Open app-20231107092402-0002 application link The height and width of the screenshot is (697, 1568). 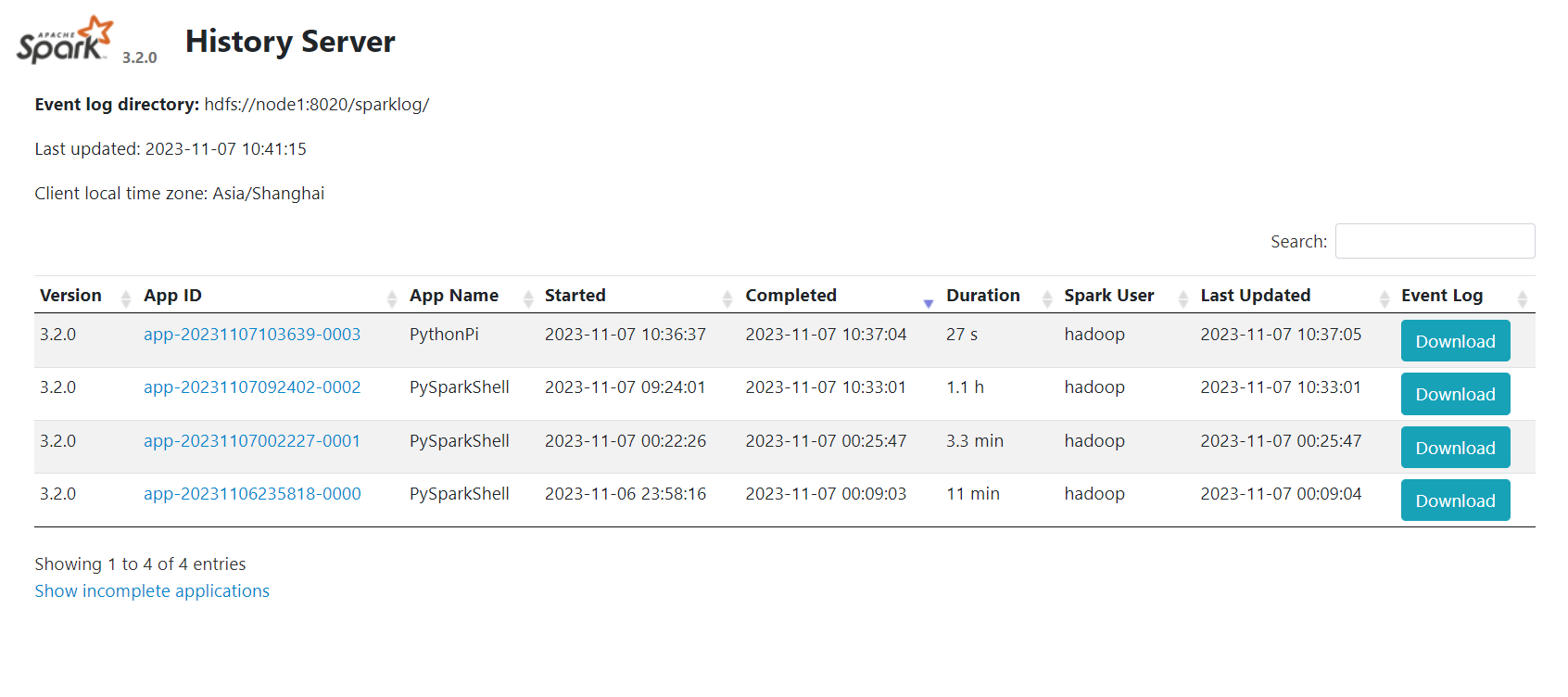pos(252,387)
